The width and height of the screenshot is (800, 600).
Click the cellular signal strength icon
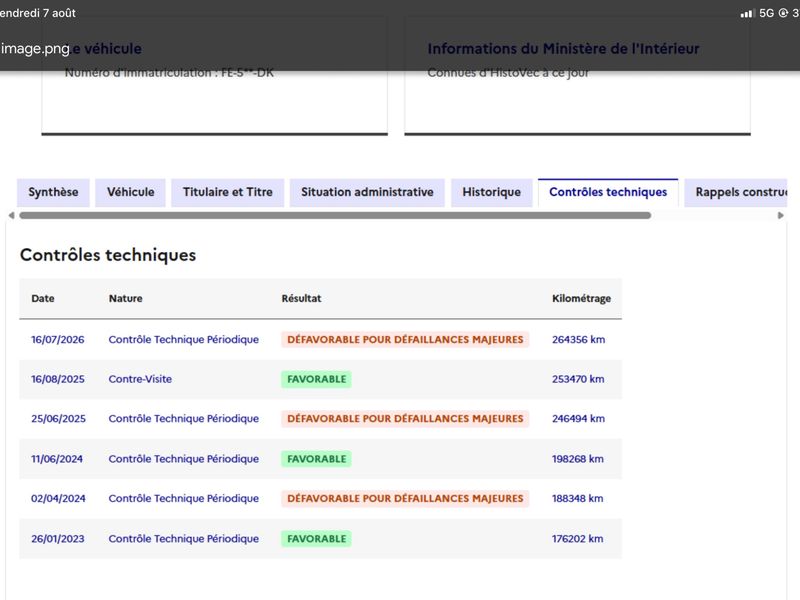point(747,13)
